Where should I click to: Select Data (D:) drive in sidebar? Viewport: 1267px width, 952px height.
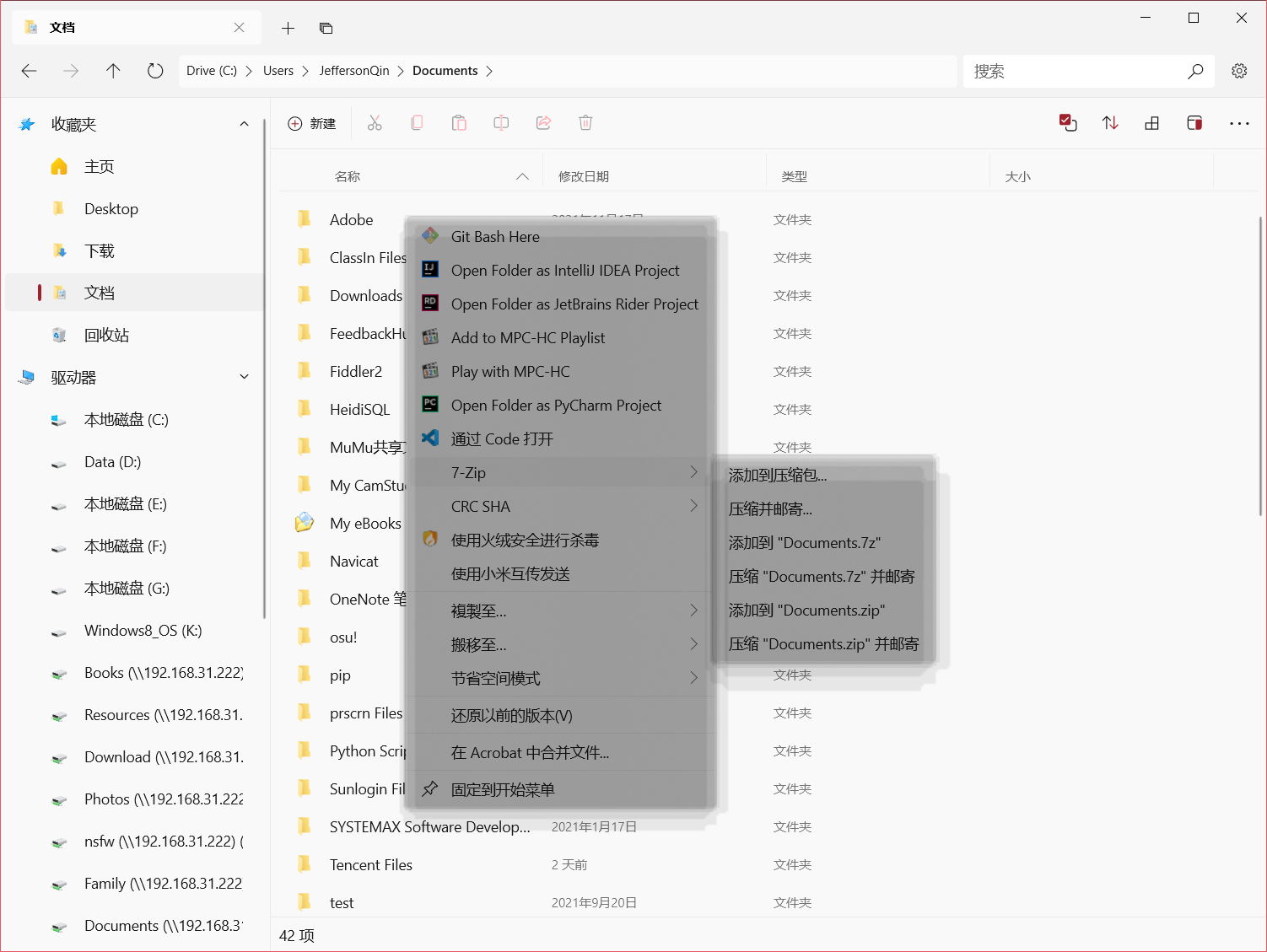[135, 461]
